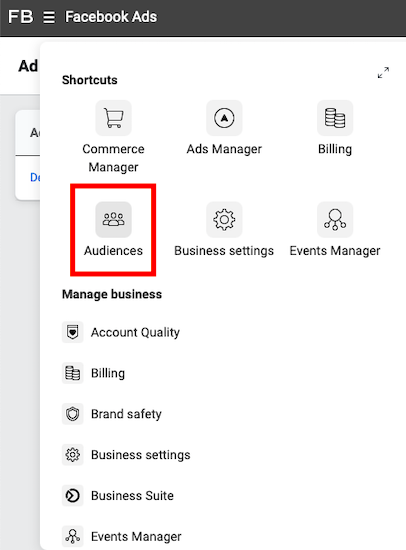Open Commerce Manager cart icon shortcut
The image size is (406, 550).
(113, 118)
